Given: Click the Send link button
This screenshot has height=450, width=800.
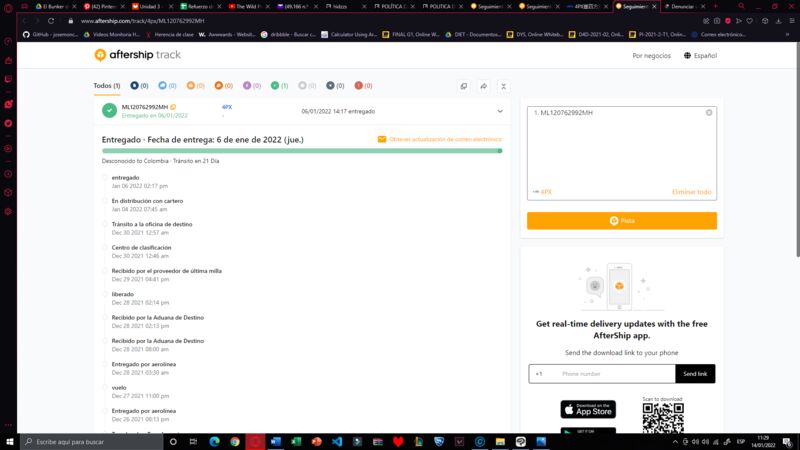Looking at the screenshot, I should click(x=695, y=373).
